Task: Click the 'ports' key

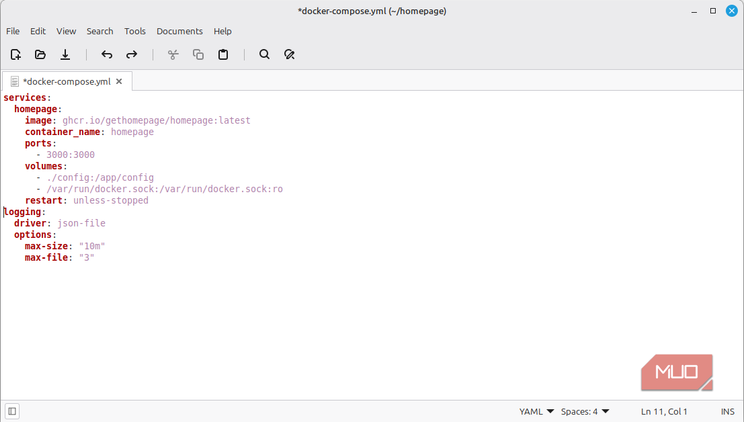Action: pyautogui.click(x=38, y=143)
